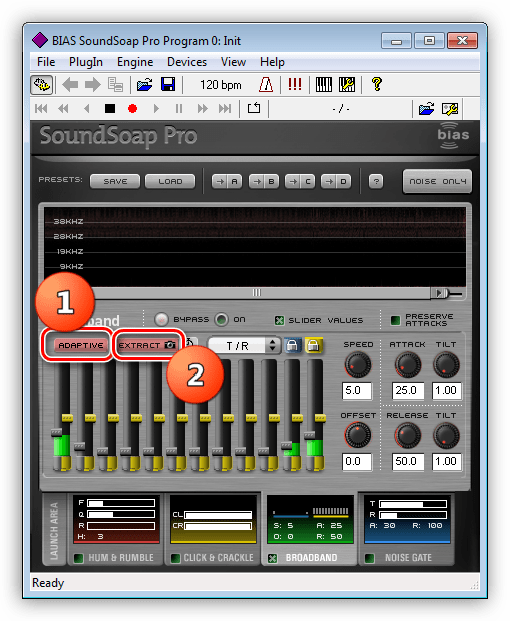Viewport: 510px width, 621px height.
Task: Open keyboard configuration wrench icon
Action: 347,84
